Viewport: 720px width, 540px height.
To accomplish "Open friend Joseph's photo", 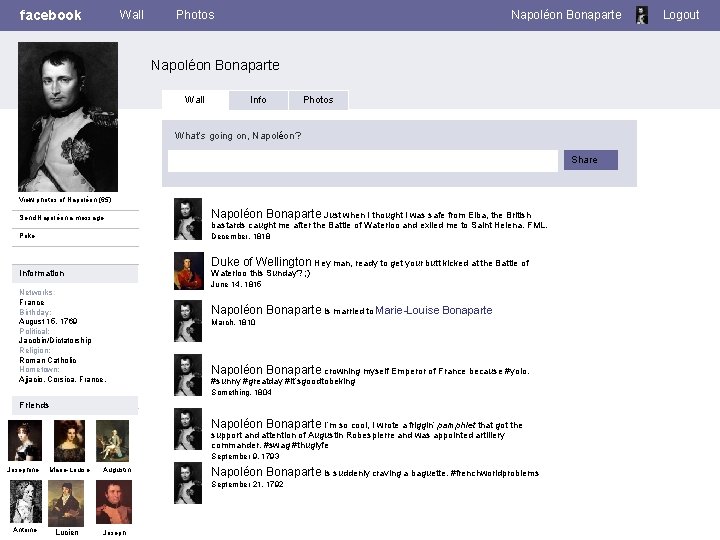I will pos(114,502).
